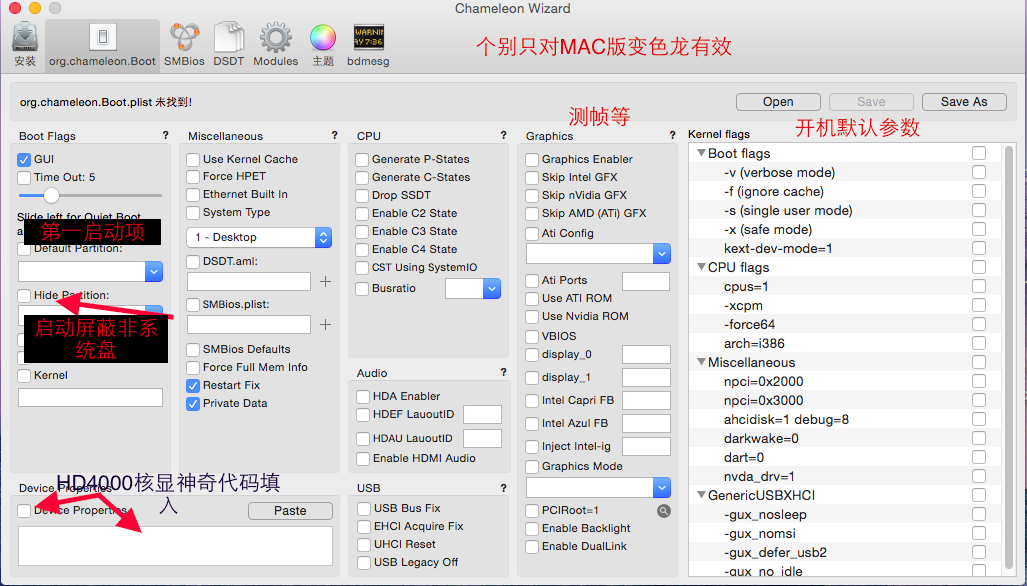1027x586 pixels.
Task: Open the 安装 install toolbar pane
Action: tap(25, 45)
